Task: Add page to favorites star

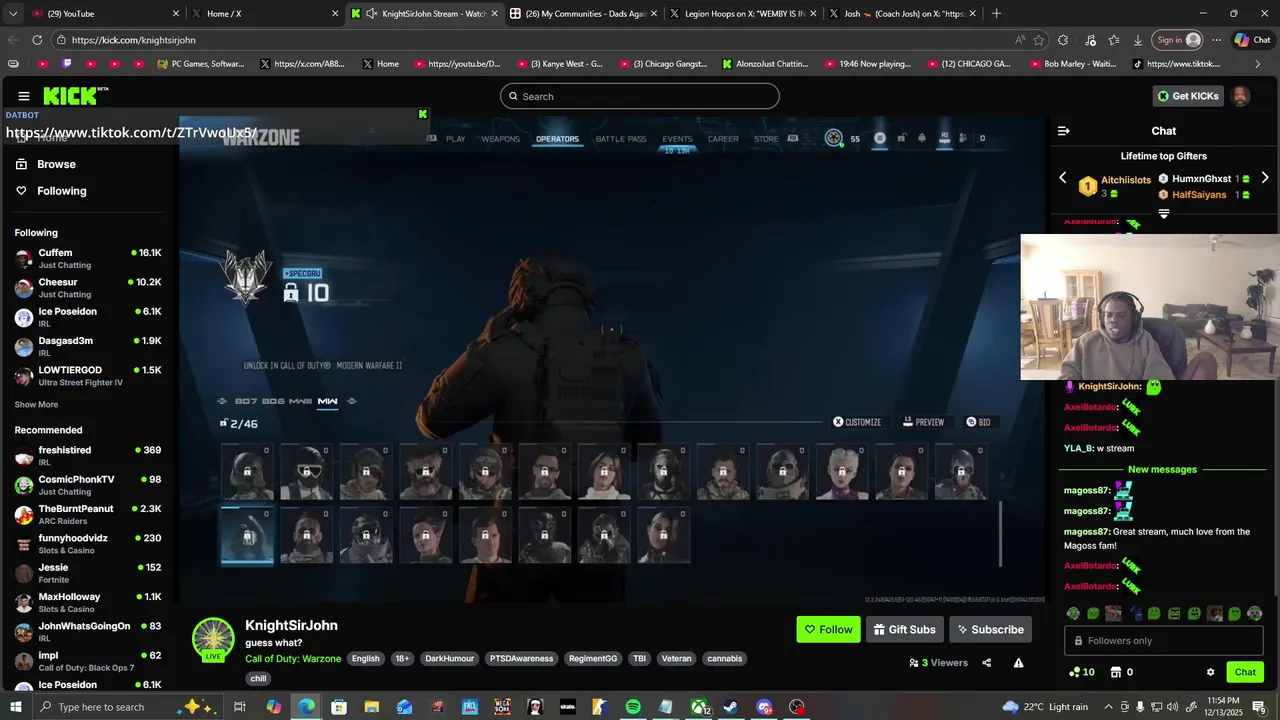Action: pos(1039,40)
